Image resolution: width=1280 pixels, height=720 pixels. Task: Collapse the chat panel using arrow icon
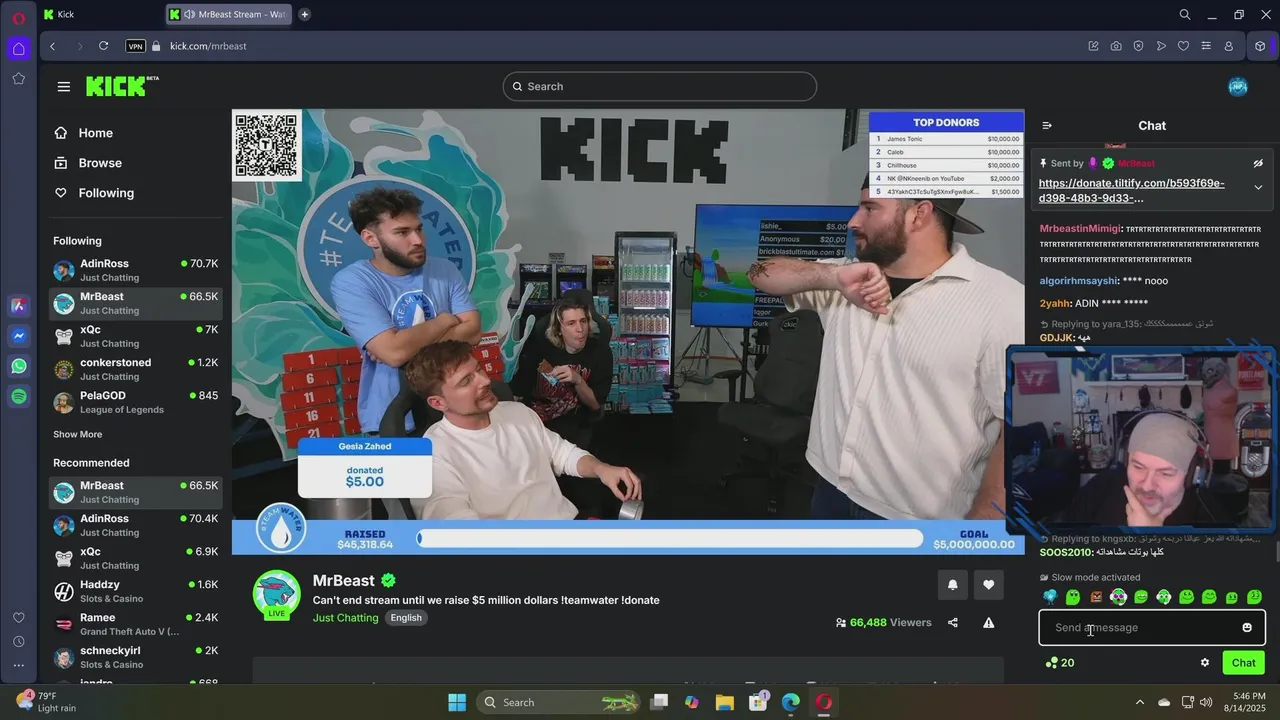pos(1047,126)
